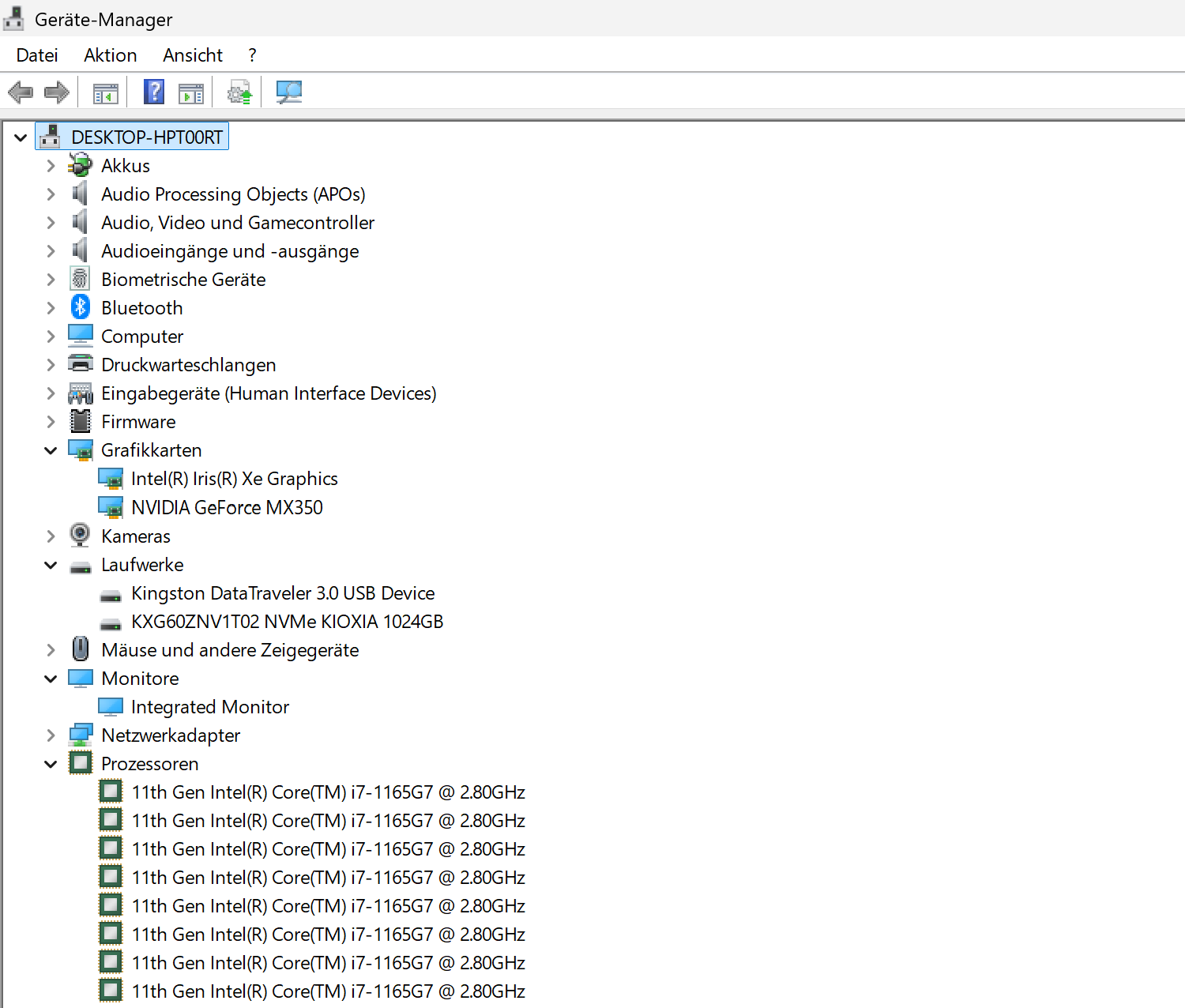Open the ? help menu
The width and height of the screenshot is (1185, 1008).
(x=252, y=55)
